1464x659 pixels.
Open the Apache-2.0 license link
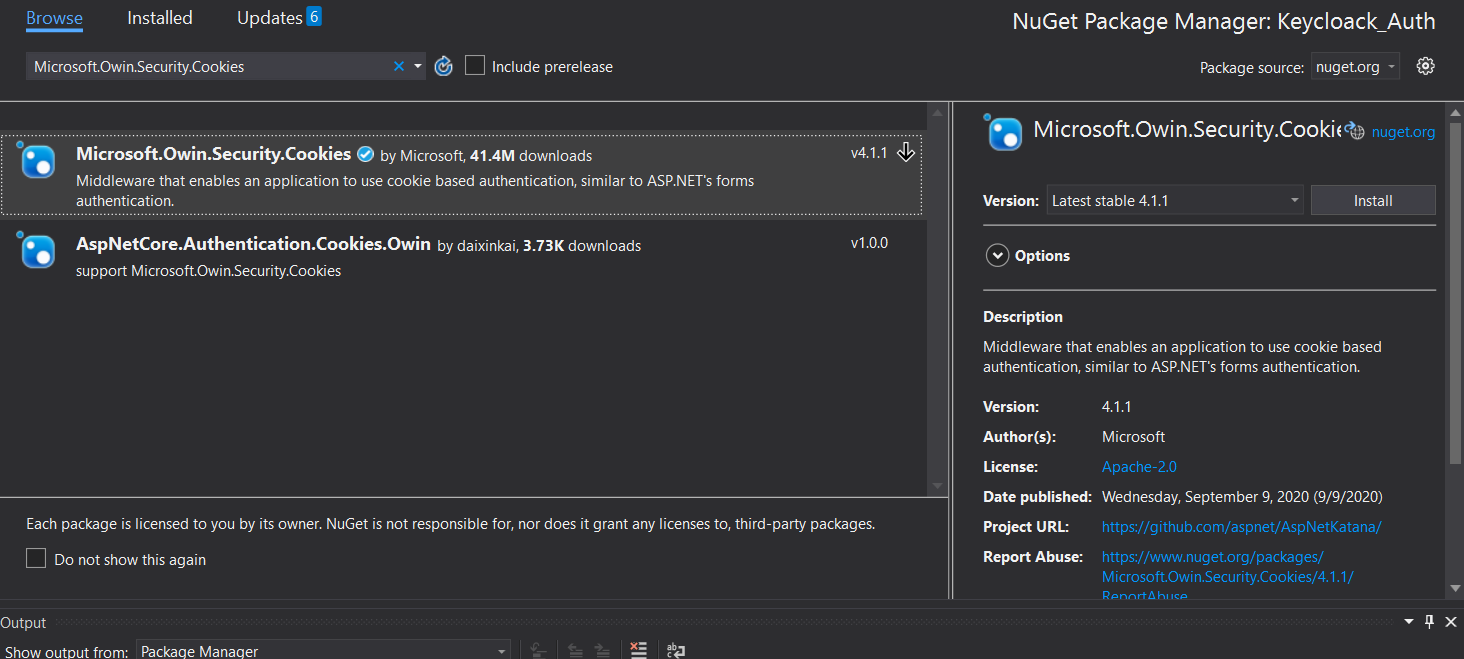(x=1139, y=466)
